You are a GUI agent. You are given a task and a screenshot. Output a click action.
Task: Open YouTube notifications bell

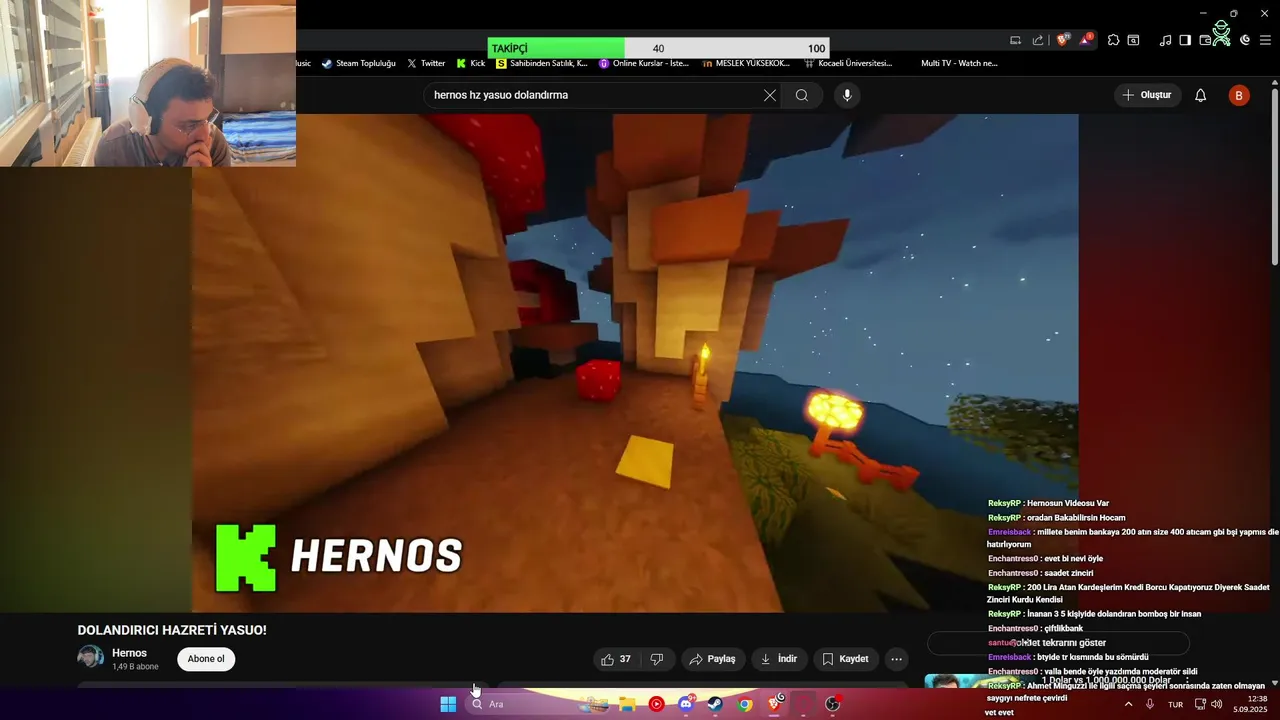pos(1201,95)
